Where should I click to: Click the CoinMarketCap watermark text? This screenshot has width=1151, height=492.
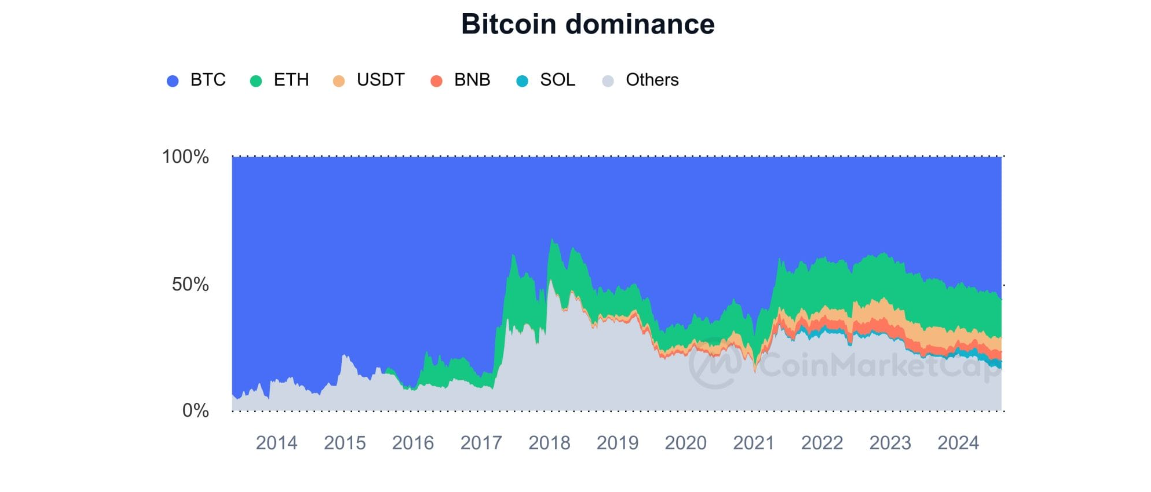[x=875, y=367]
